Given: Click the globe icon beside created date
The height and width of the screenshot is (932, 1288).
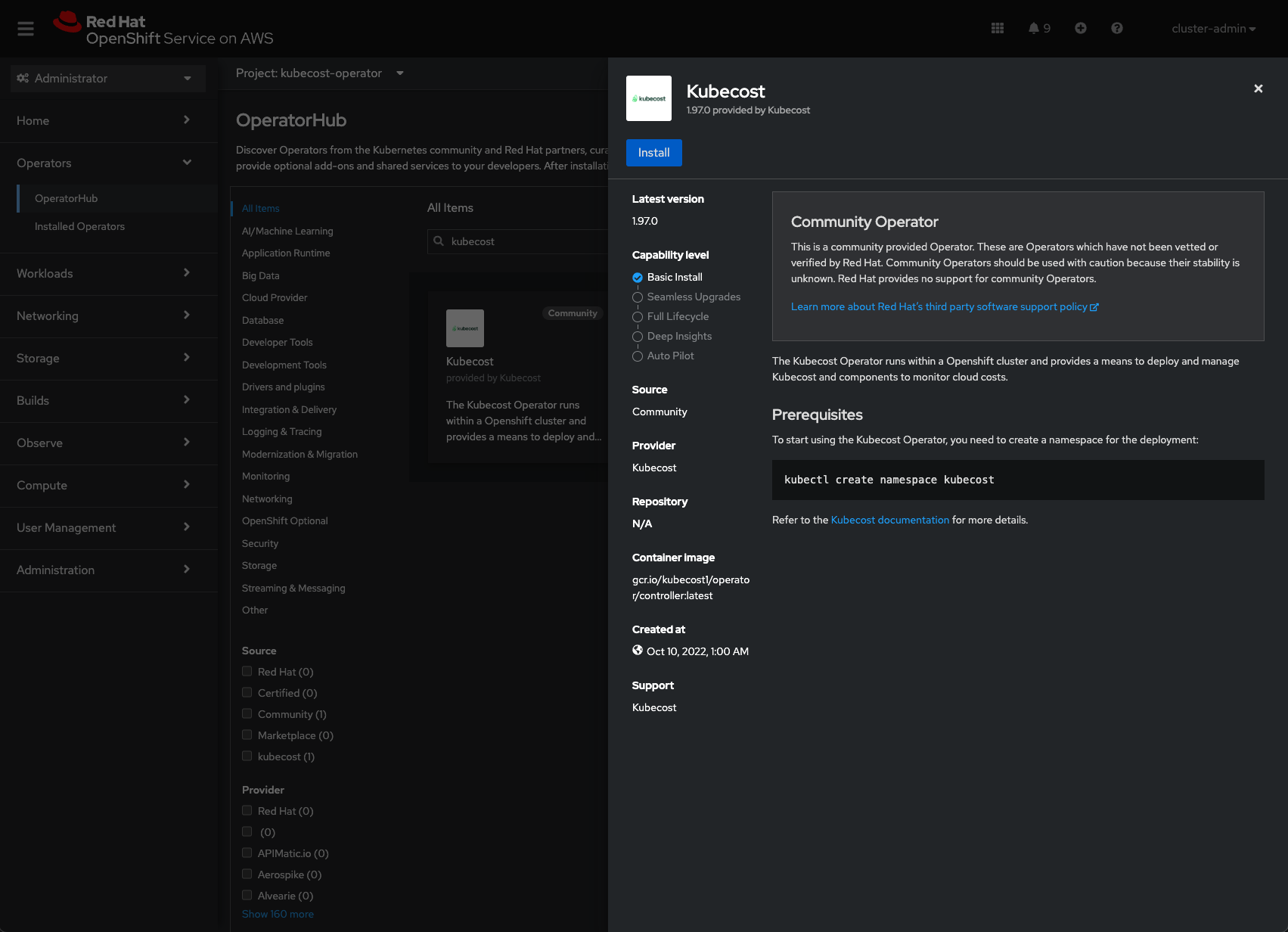Looking at the screenshot, I should (x=638, y=651).
